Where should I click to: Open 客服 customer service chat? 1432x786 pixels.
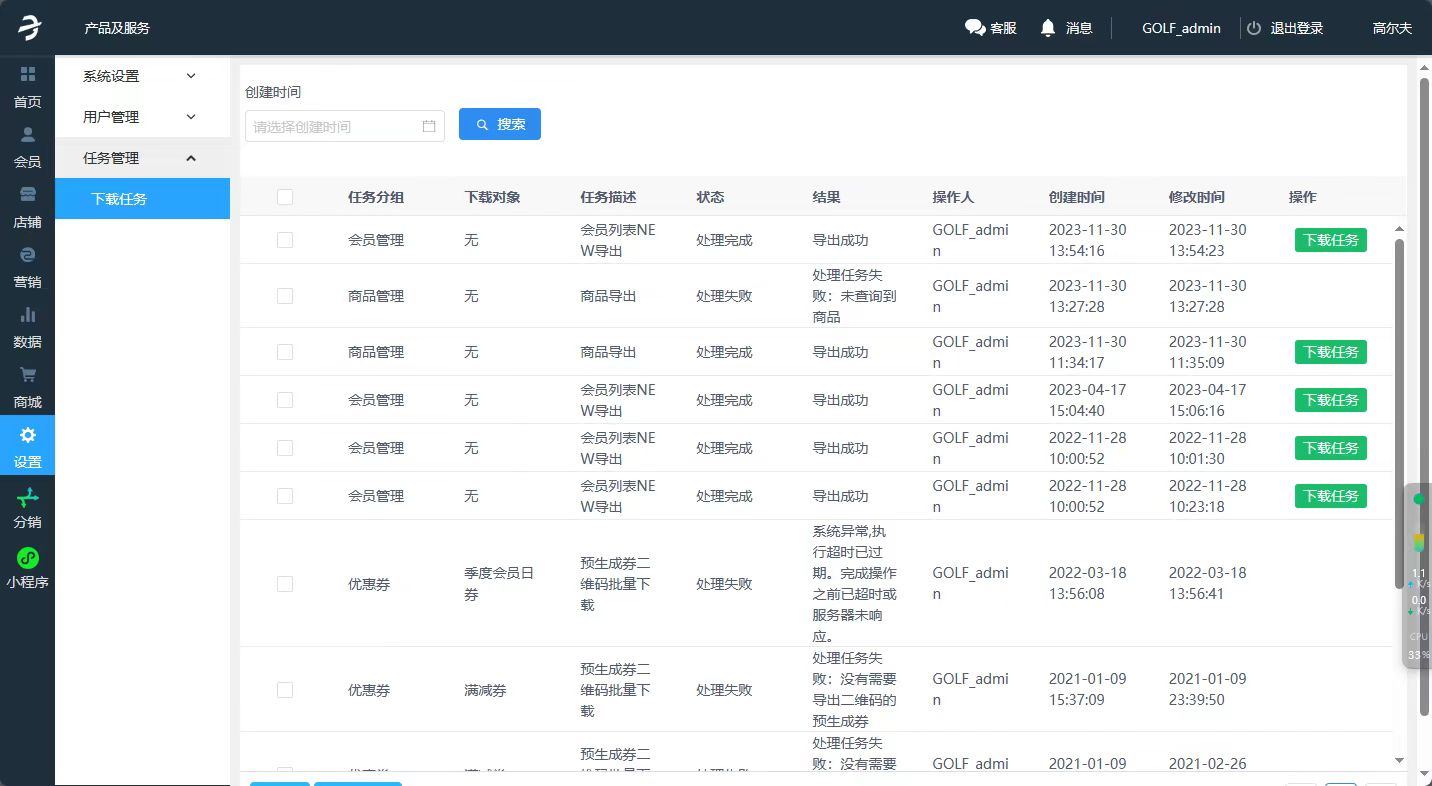tap(990, 28)
